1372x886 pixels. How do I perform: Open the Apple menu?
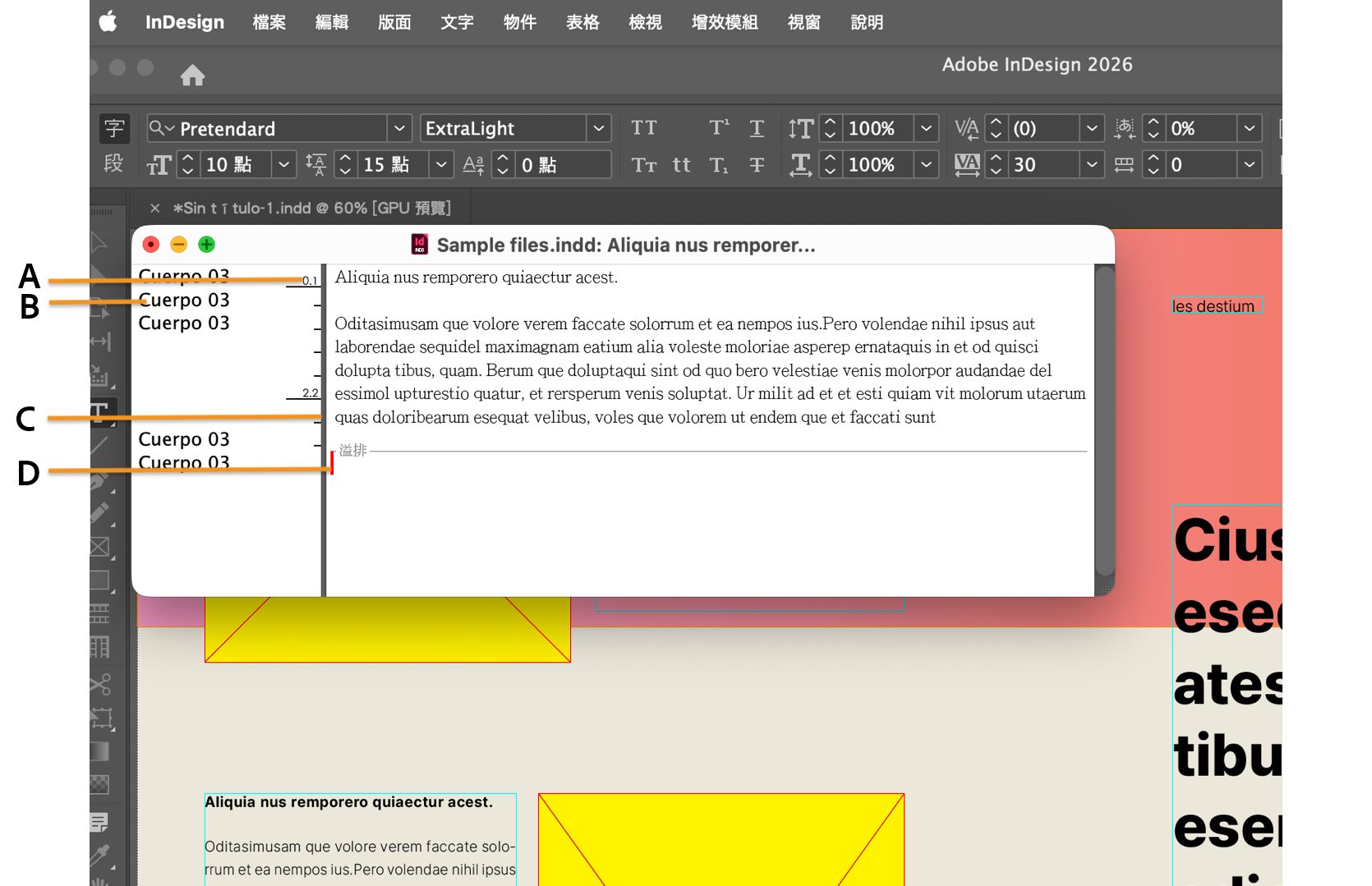pyautogui.click(x=108, y=22)
